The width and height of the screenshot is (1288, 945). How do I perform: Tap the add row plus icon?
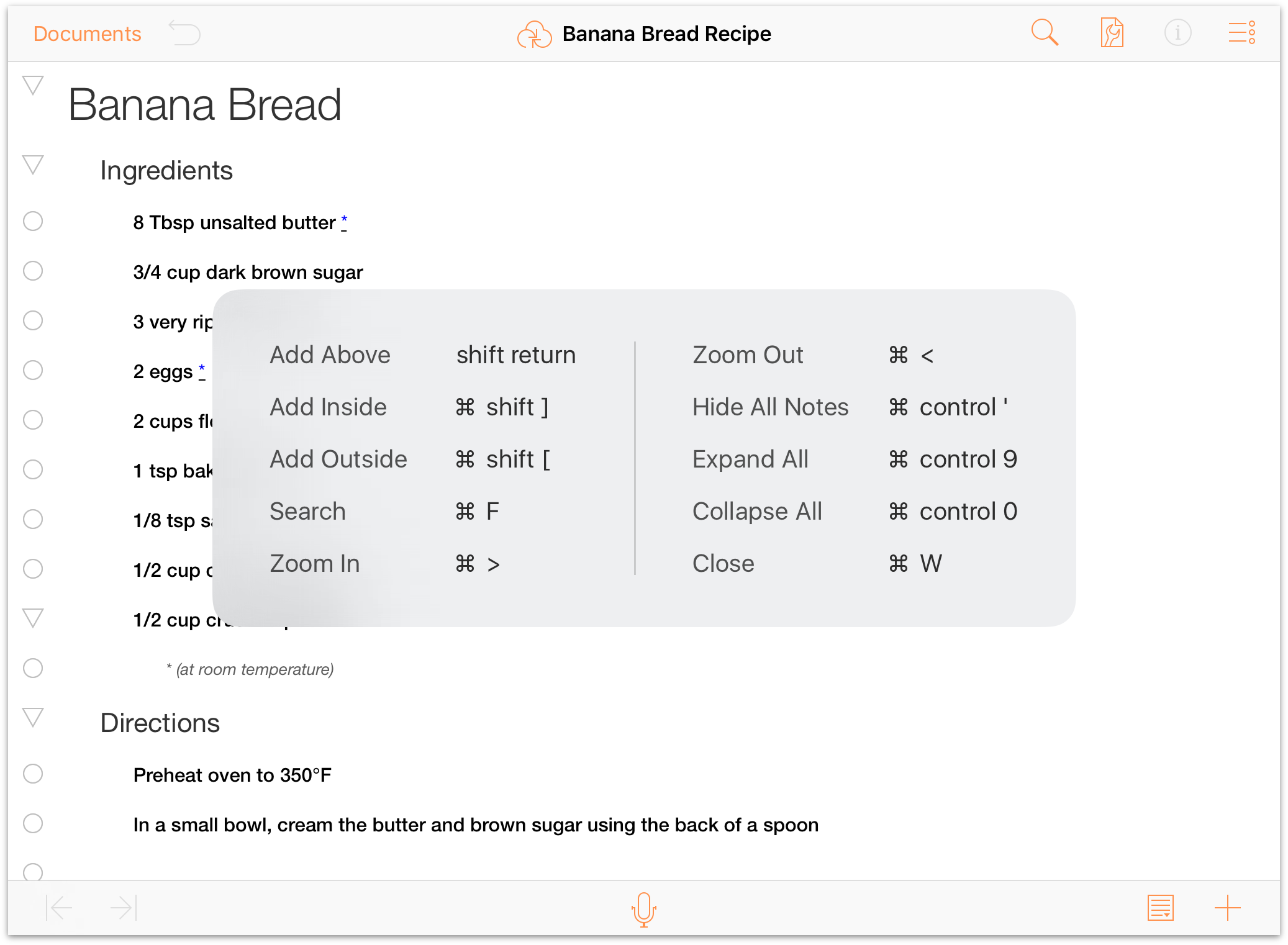click(1228, 908)
